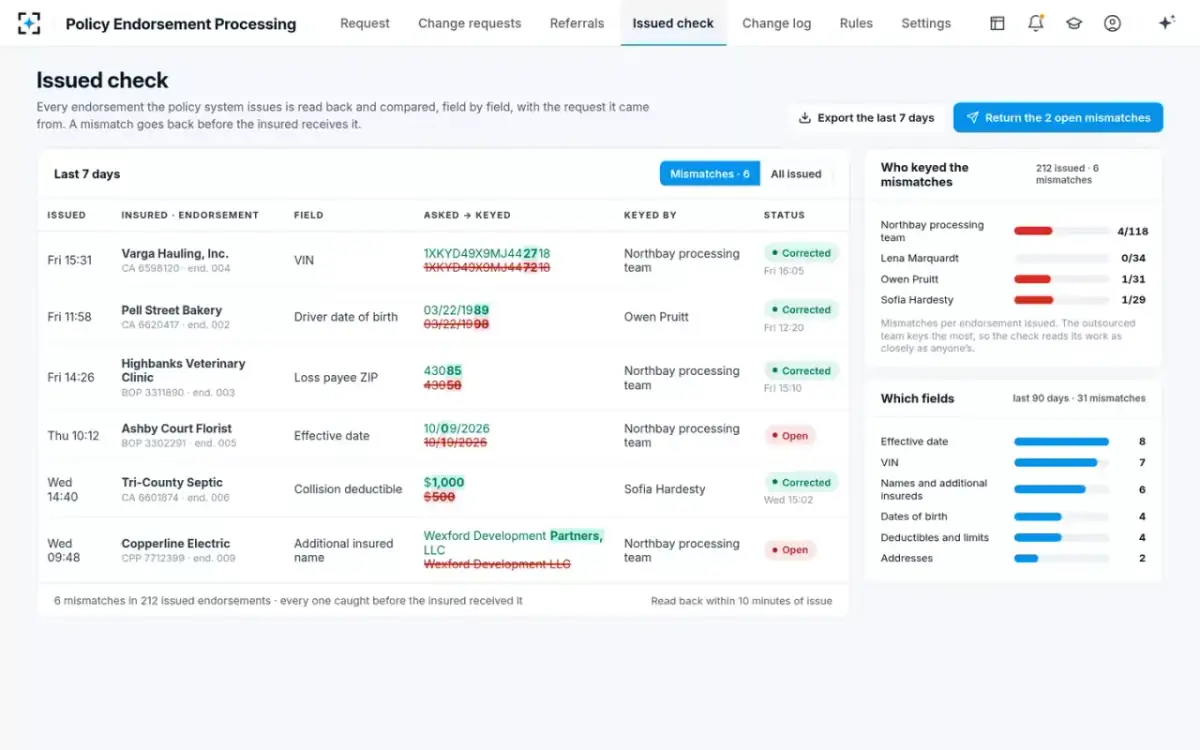
Task: Open the Change log tab
Action: (x=776, y=23)
